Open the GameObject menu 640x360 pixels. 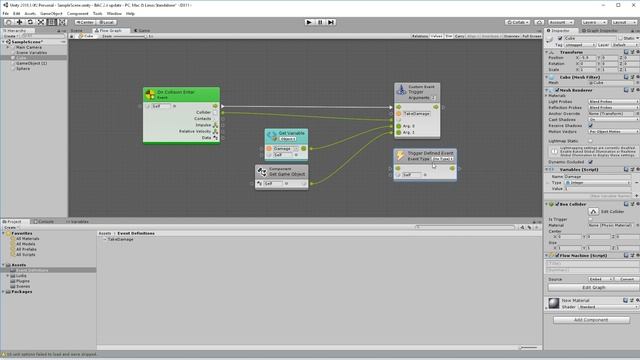pos(51,13)
